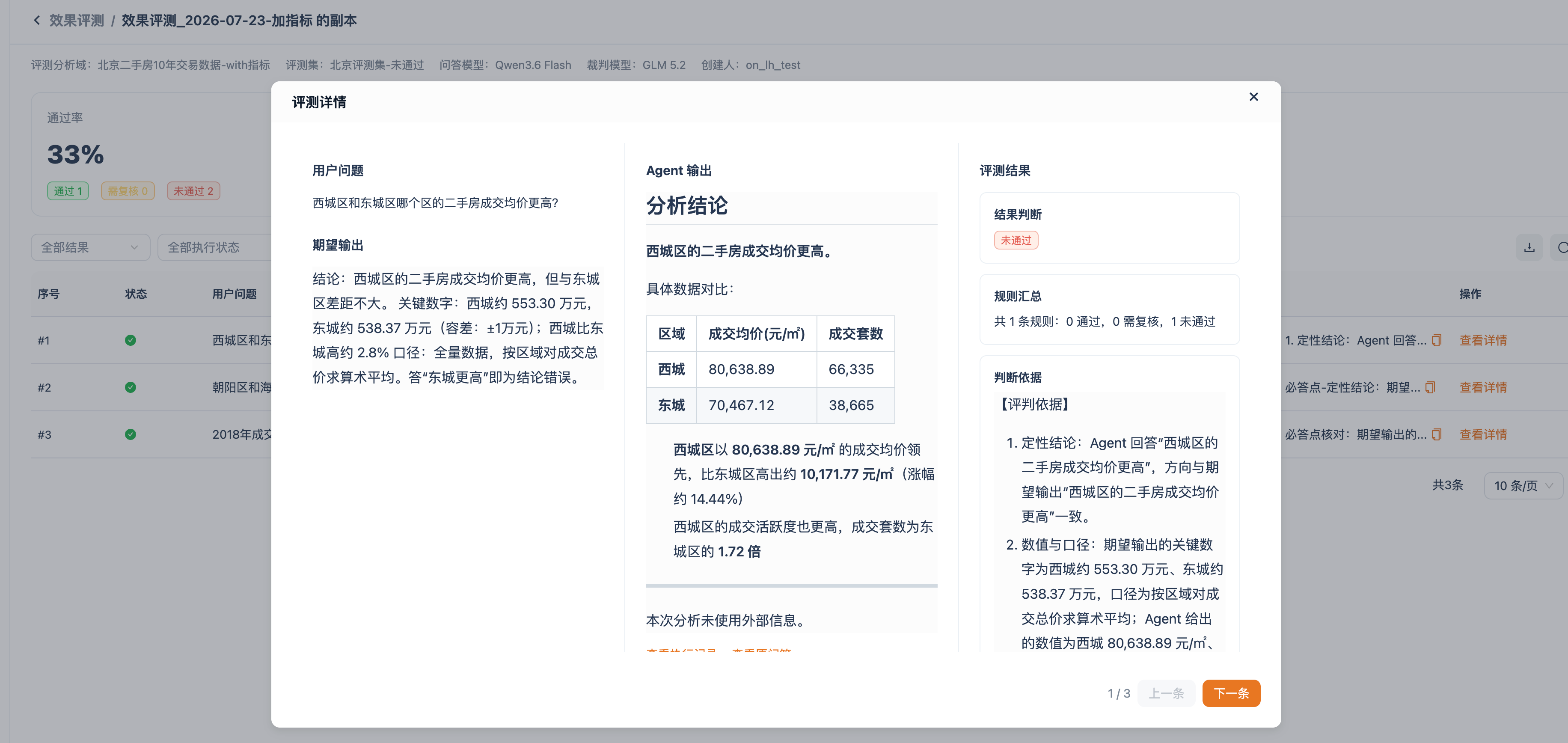Viewport: 1568px width, 743px height.
Task: Click the 期望输出 section heading
Action: tap(338, 245)
